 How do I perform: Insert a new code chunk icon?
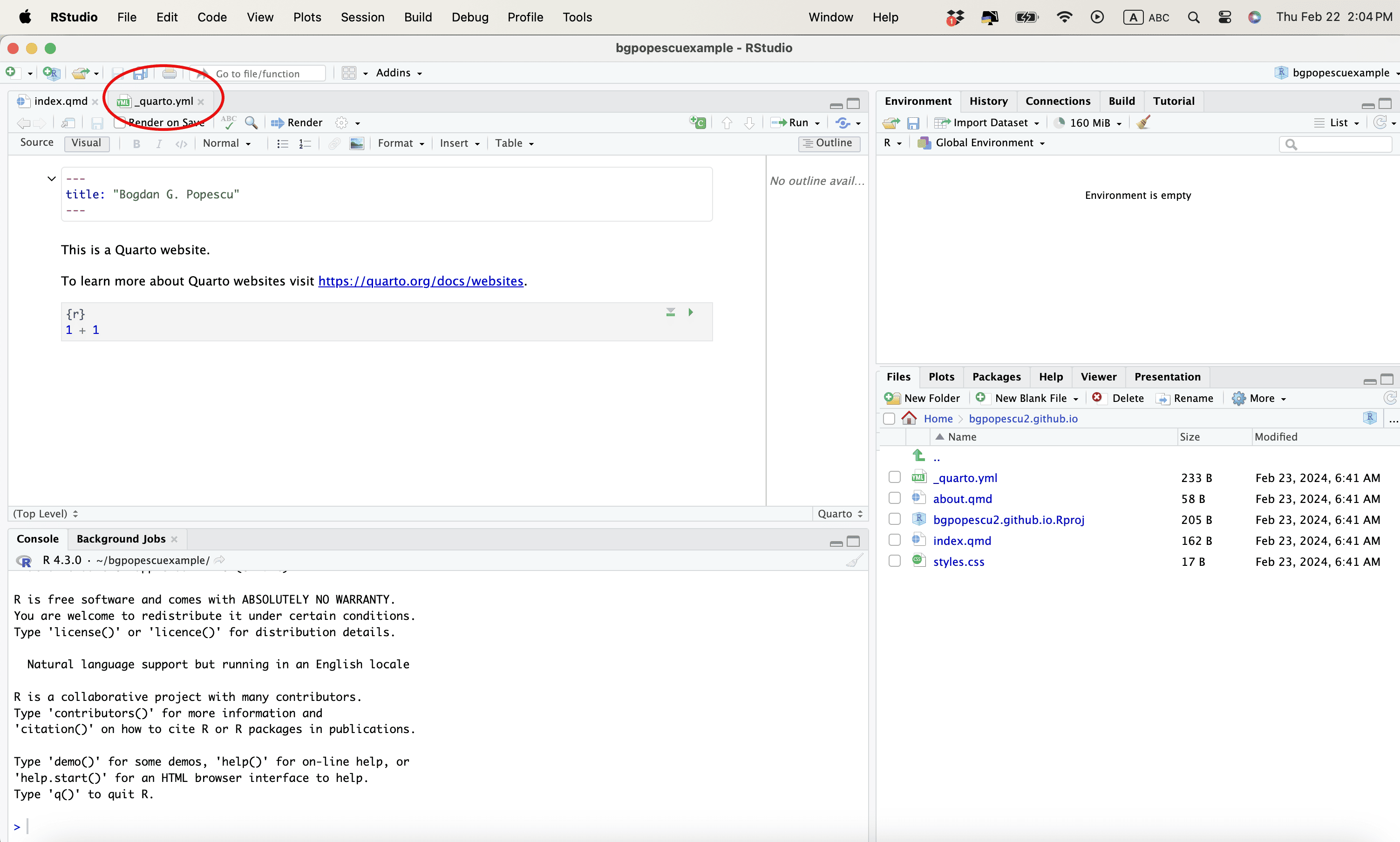point(697,122)
